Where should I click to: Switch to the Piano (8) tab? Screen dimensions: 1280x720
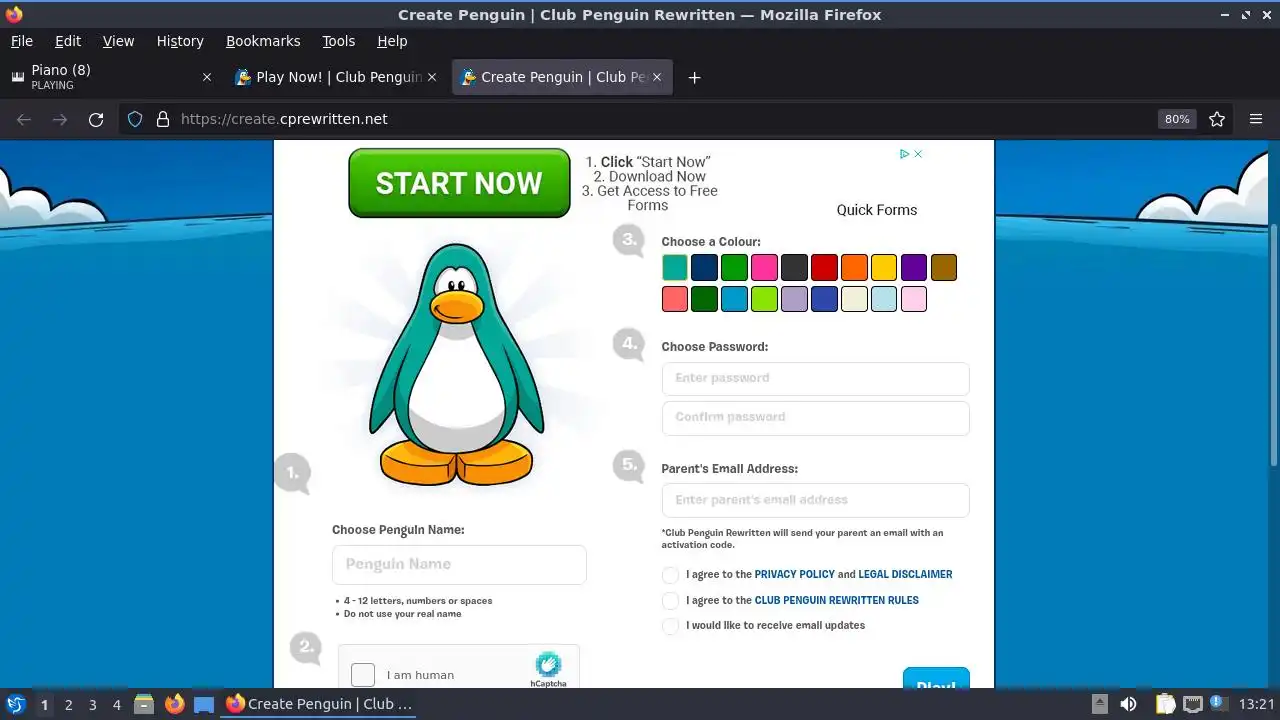coord(110,77)
